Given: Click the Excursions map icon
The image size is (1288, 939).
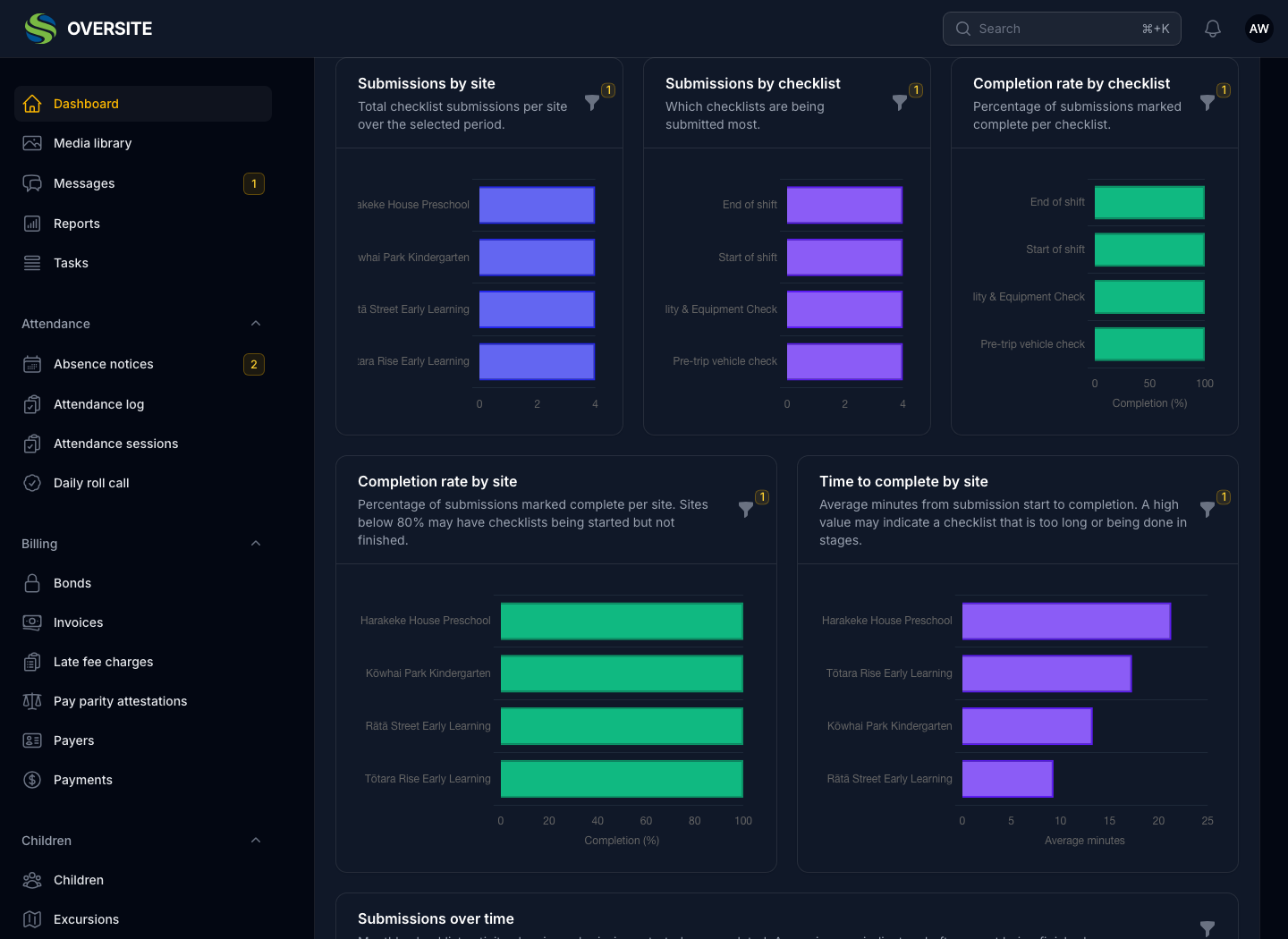Looking at the screenshot, I should point(32,919).
